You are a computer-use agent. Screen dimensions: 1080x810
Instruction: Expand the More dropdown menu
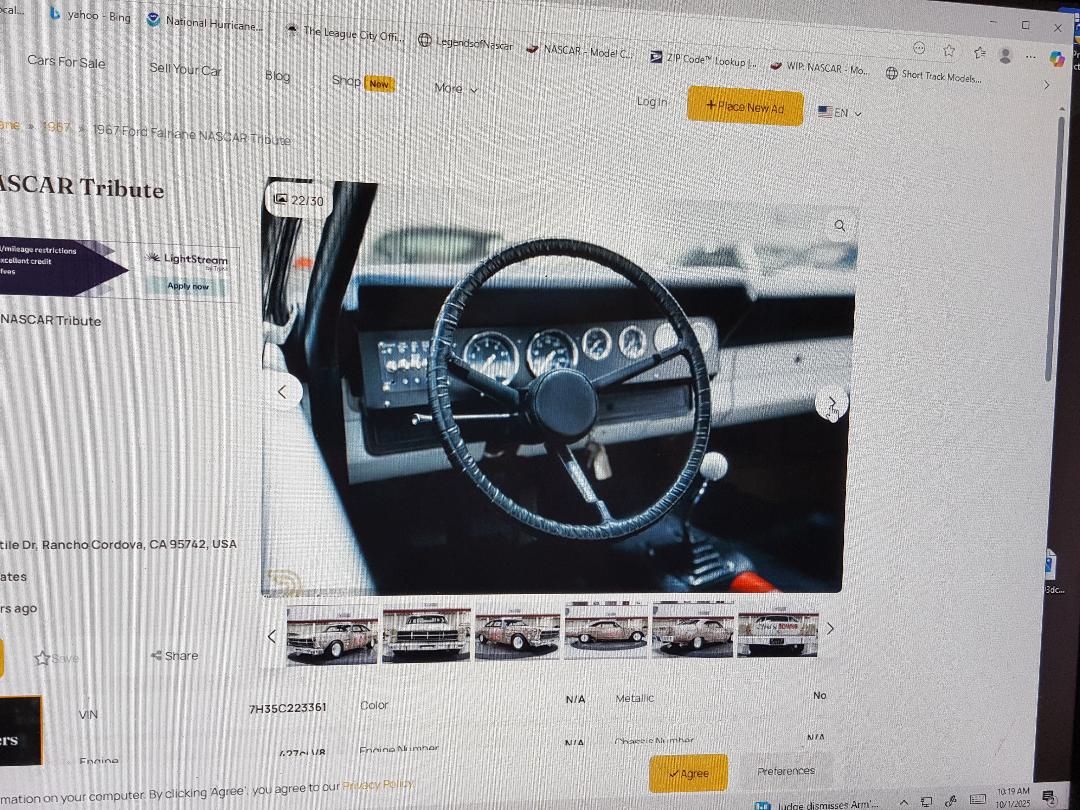click(455, 88)
